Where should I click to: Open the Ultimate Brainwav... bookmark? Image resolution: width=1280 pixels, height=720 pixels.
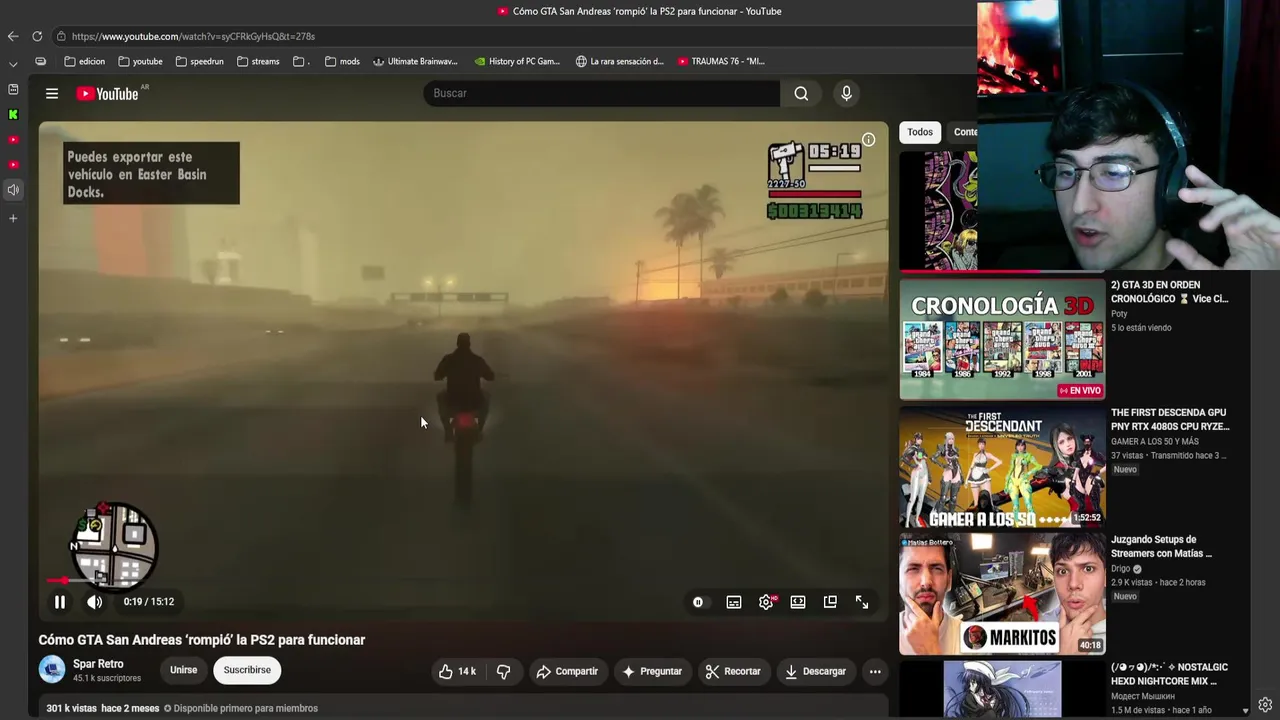pos(415,61)
